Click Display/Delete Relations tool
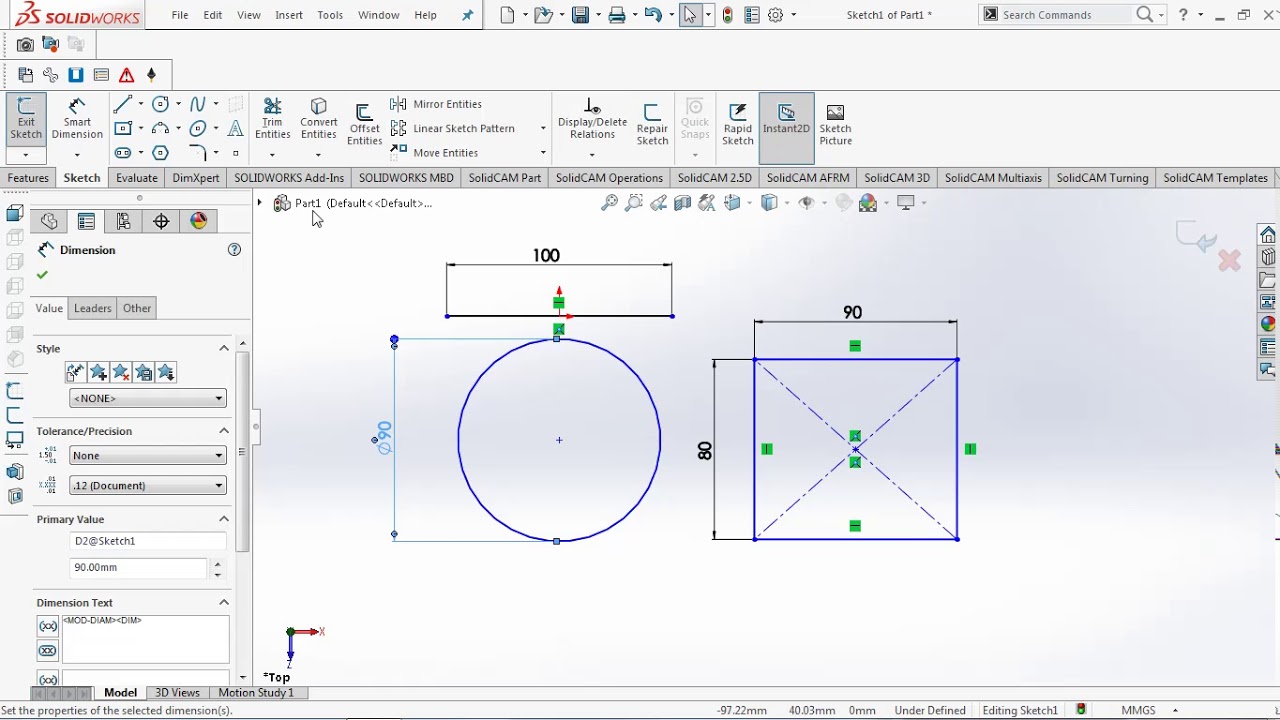1280x720 pixels. [x=592, y=120]
